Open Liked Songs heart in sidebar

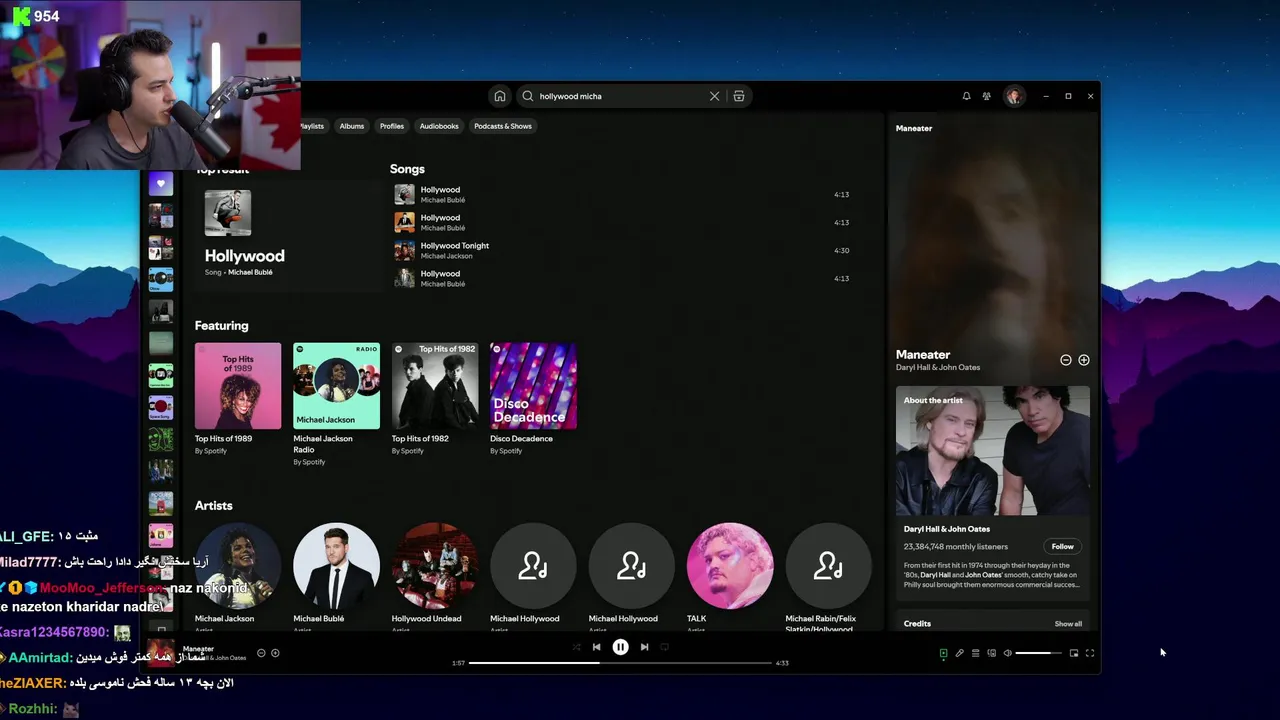[161, 184]
